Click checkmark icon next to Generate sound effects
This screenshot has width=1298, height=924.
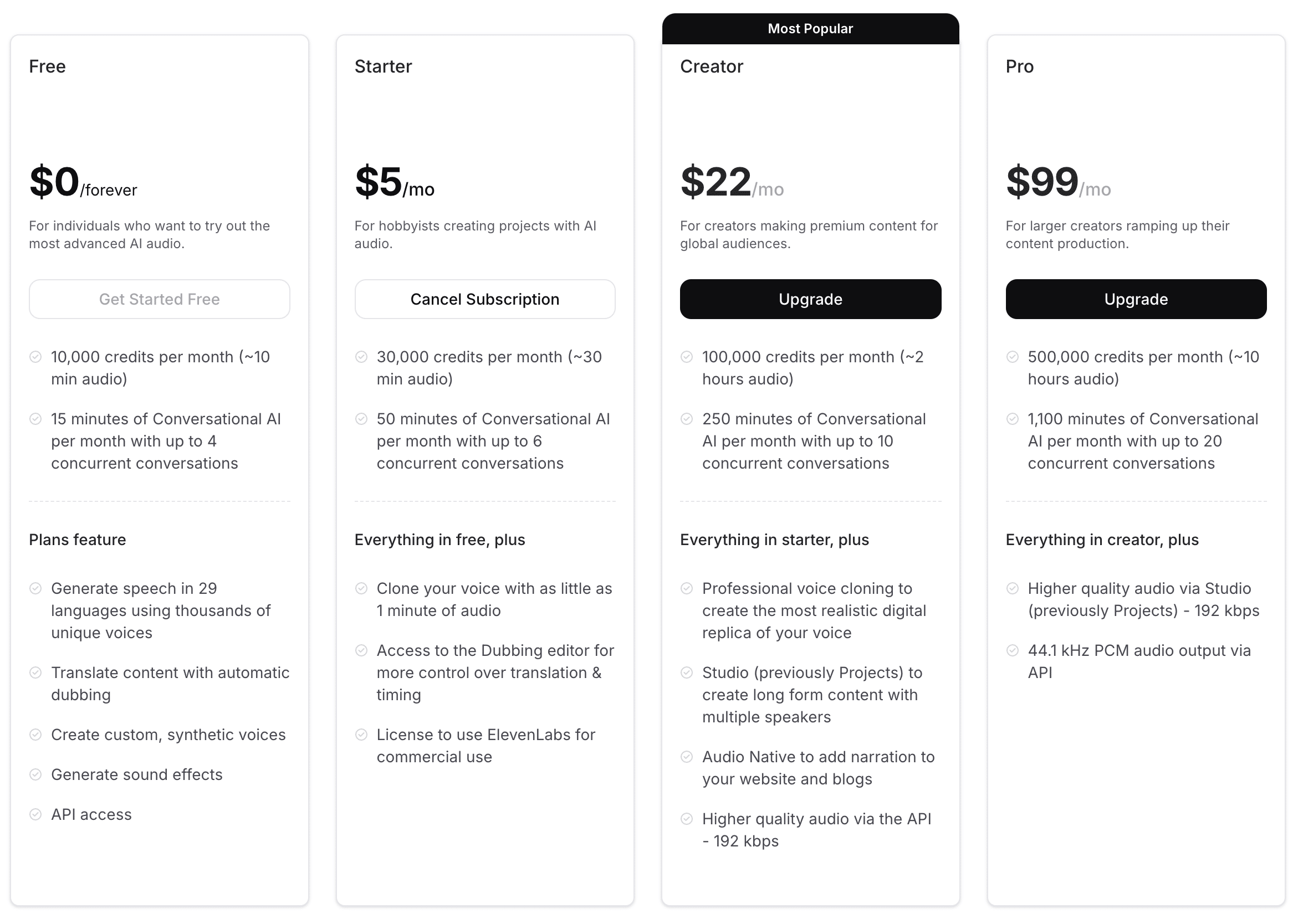[x=35, y=774]
